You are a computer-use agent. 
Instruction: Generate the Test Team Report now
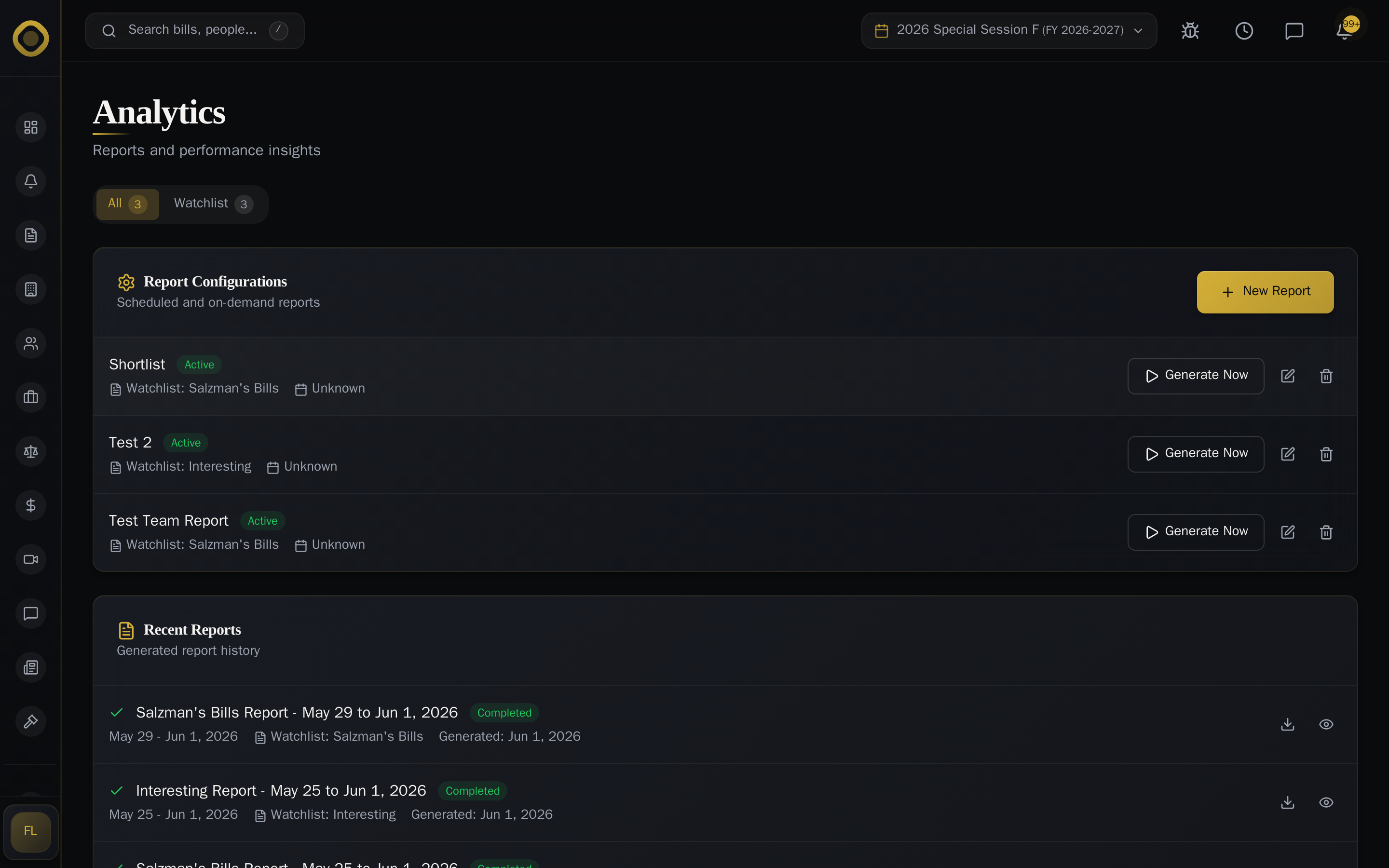[1196, 532]
